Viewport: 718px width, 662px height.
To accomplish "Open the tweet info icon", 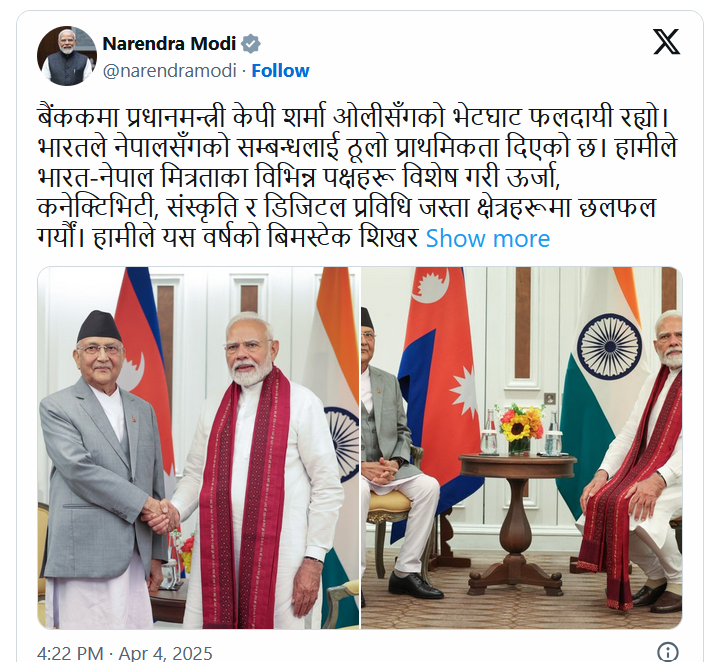I will [x=668, y=652].
